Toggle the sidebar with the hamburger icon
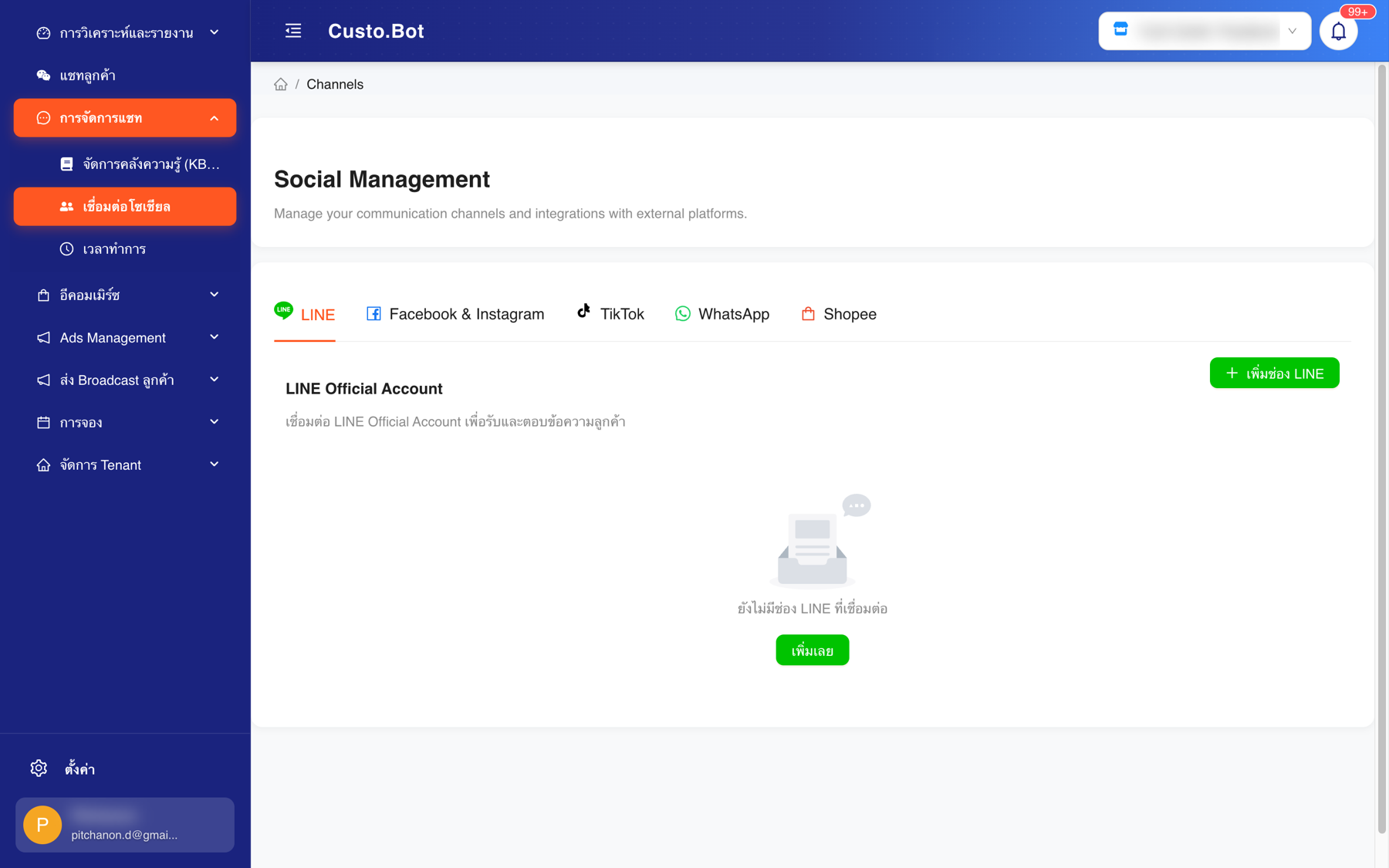 (x=293, y=31)
